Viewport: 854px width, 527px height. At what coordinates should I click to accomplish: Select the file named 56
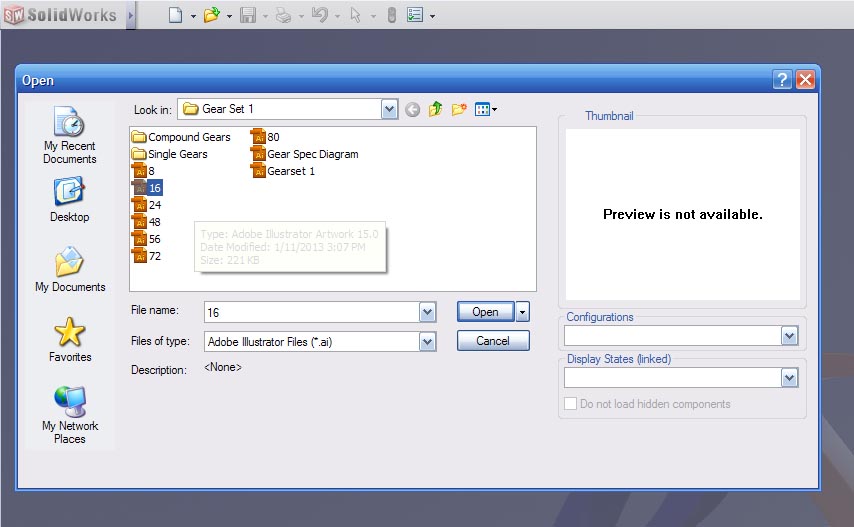147,239
